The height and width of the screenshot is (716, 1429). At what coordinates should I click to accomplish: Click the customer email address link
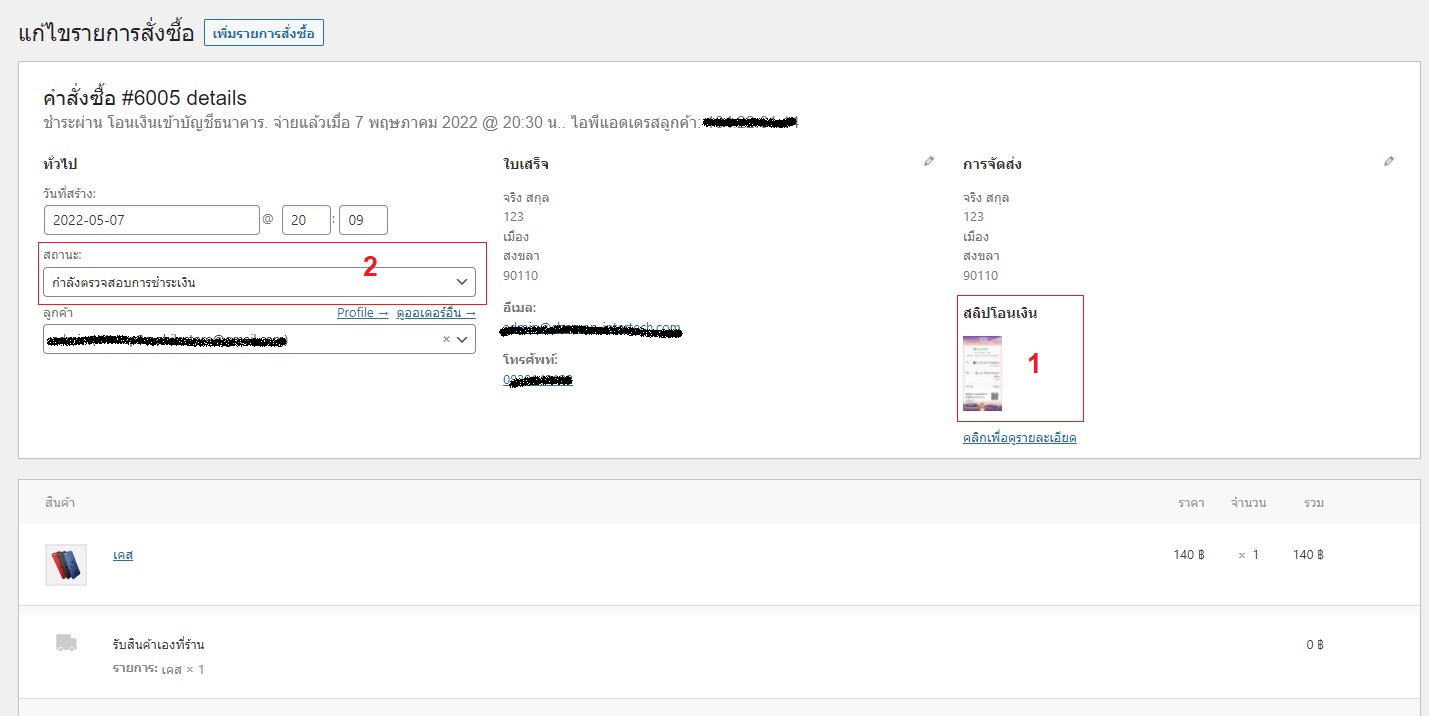pos(590,328)
